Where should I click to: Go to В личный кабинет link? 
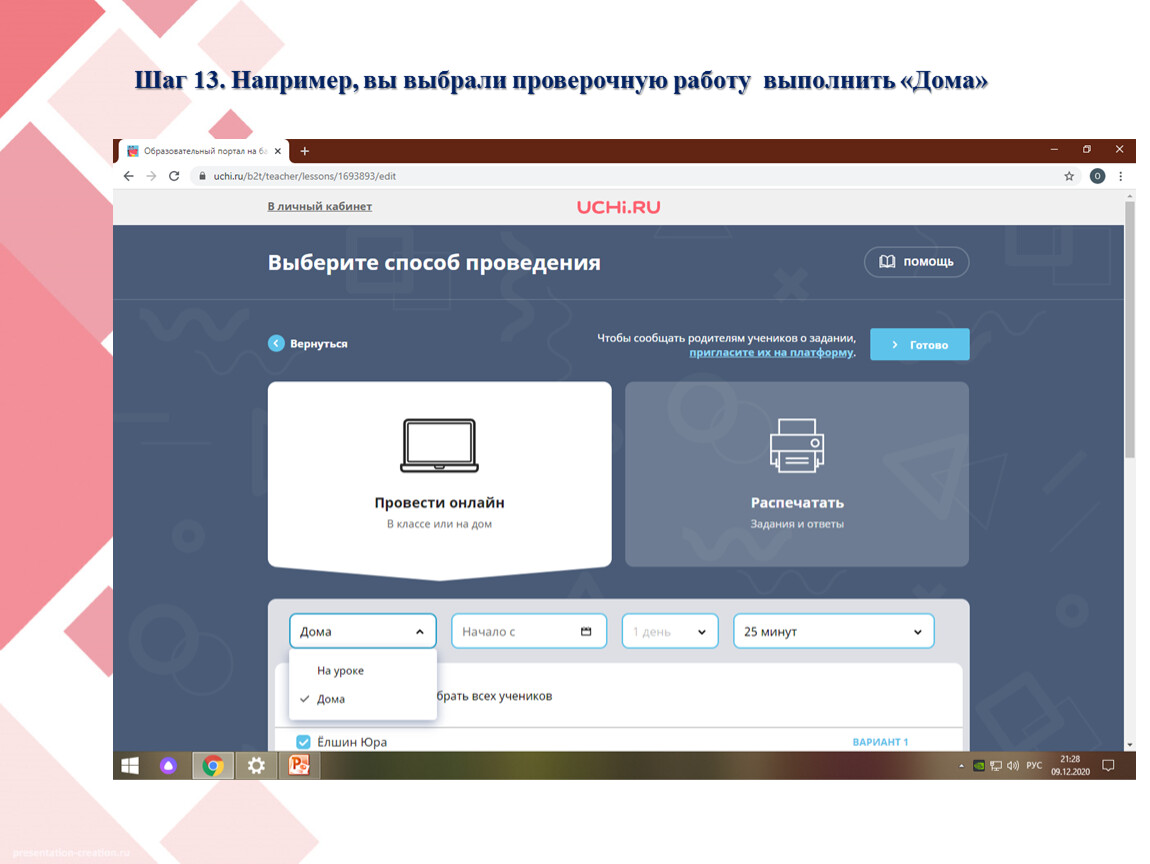[319, 207]
